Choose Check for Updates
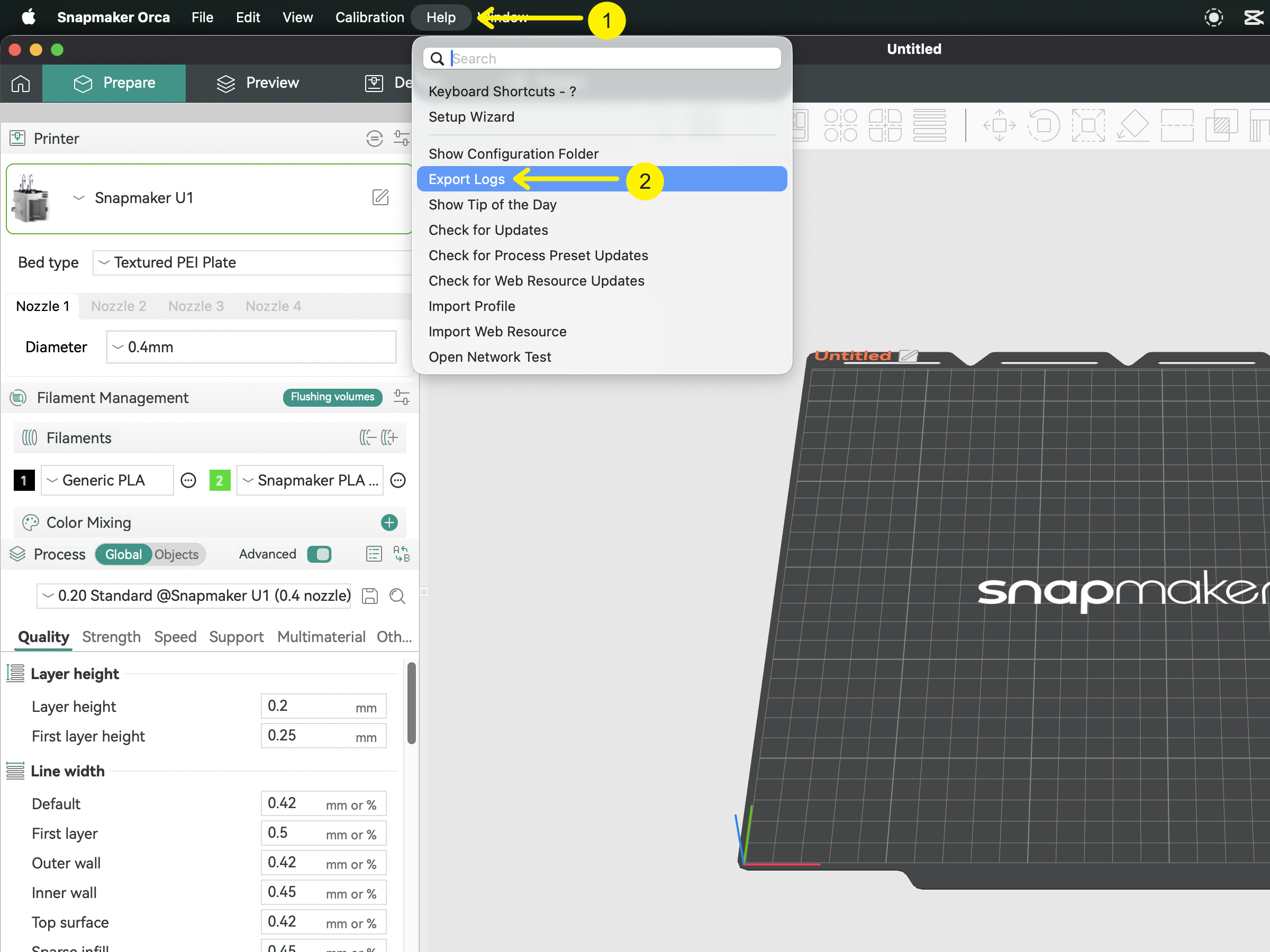The width and height of the screenshot is (1270, 952). pyautogui.click(x=602, y=230)
